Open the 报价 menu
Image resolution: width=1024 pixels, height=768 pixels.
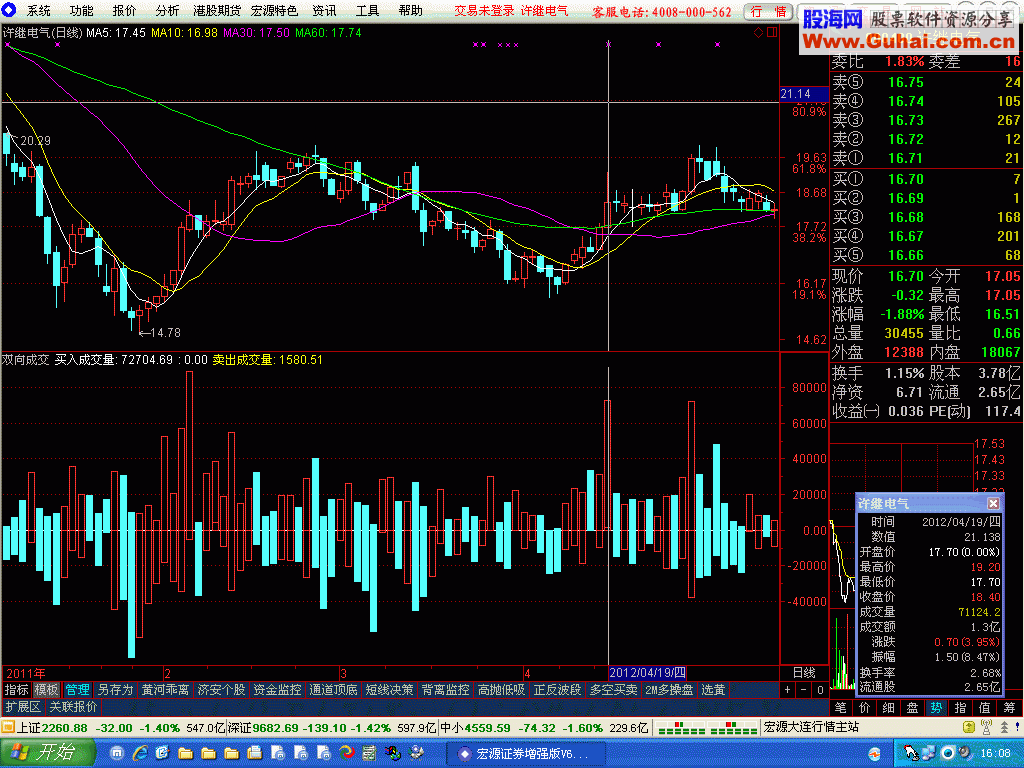[124, 11]
